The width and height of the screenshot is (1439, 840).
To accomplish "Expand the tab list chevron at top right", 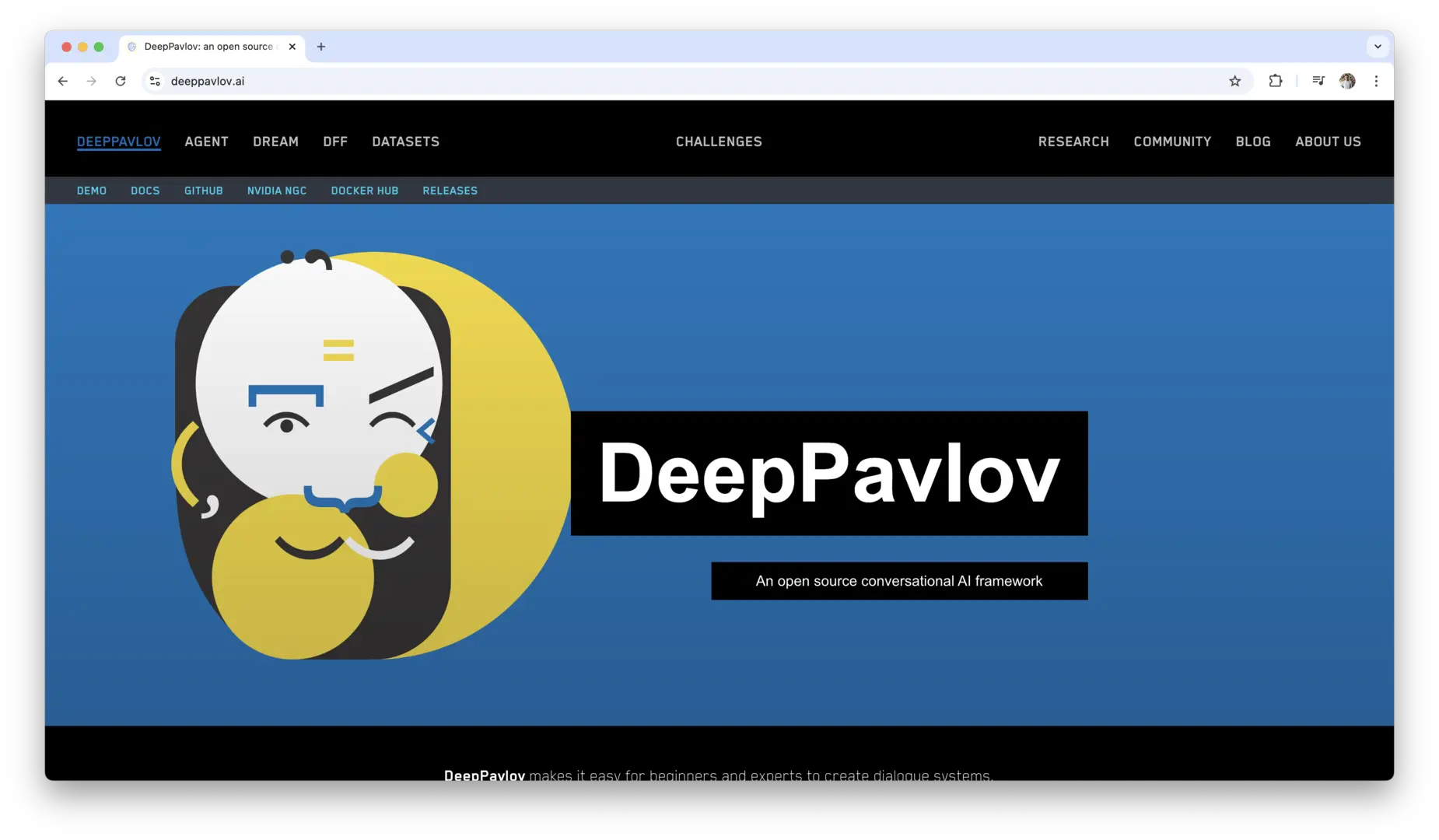I will pos(1378,46).
